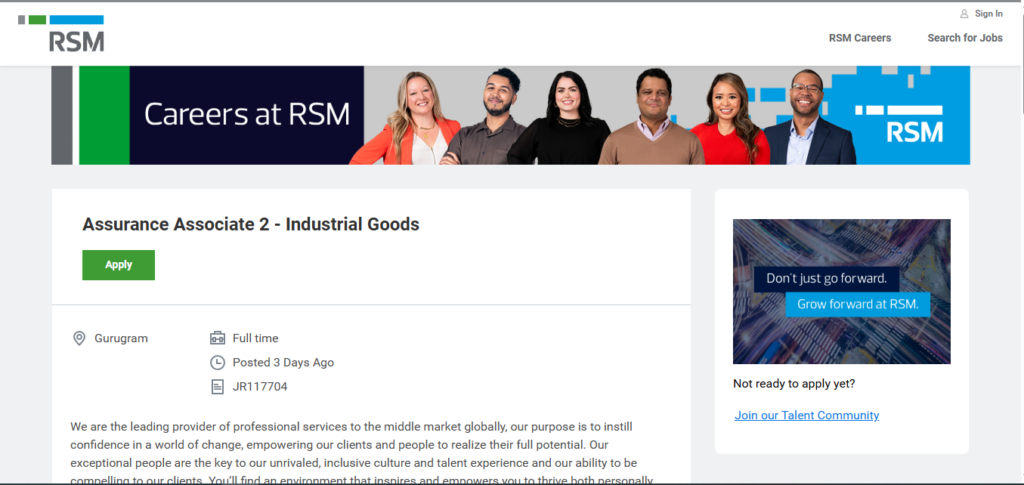
Task: Click the job ID JR117704
Action: click(x=260, y=386)
